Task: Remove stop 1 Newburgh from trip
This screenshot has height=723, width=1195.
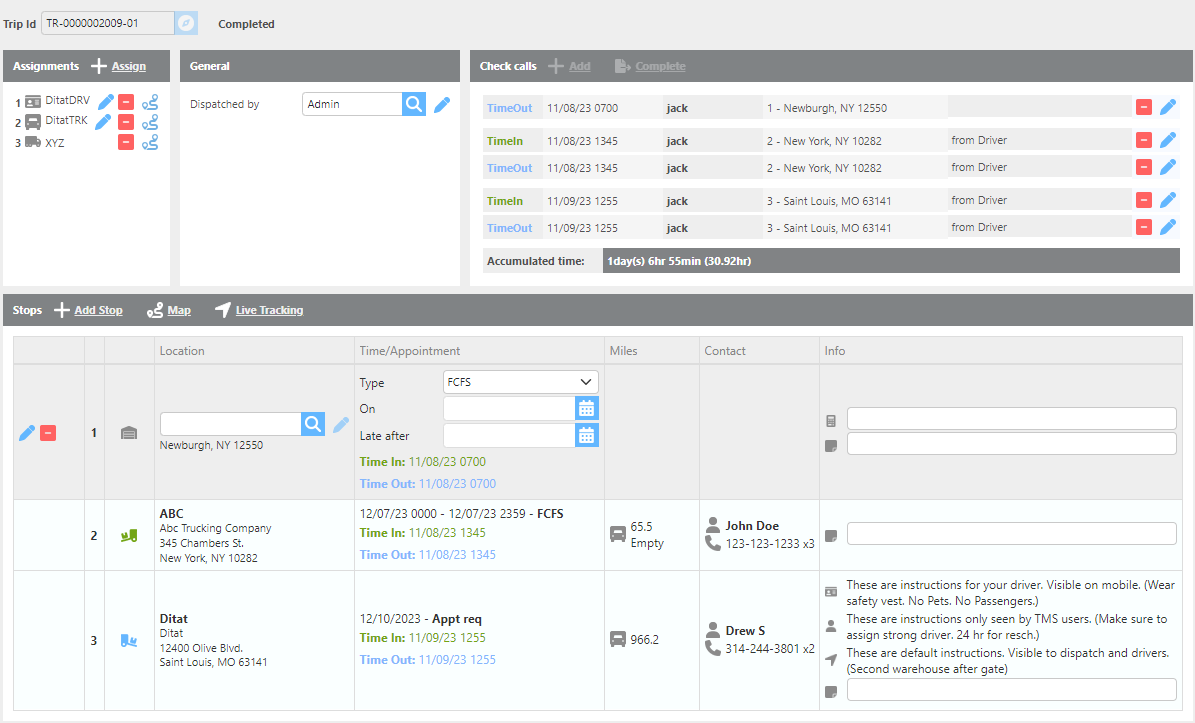Action: coord(48,433)
